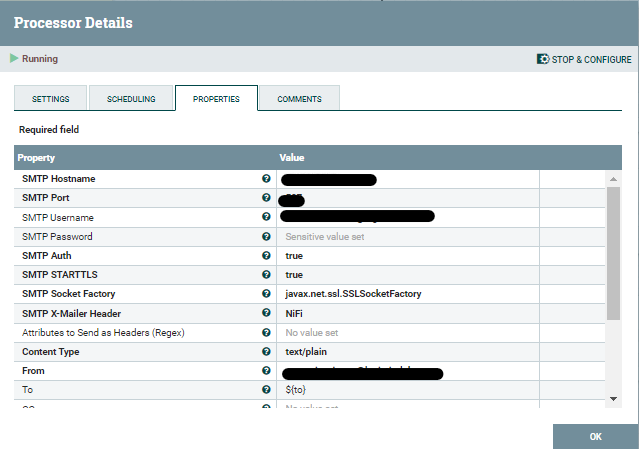Select the 'SMTP Port' property name

[46, 198]
